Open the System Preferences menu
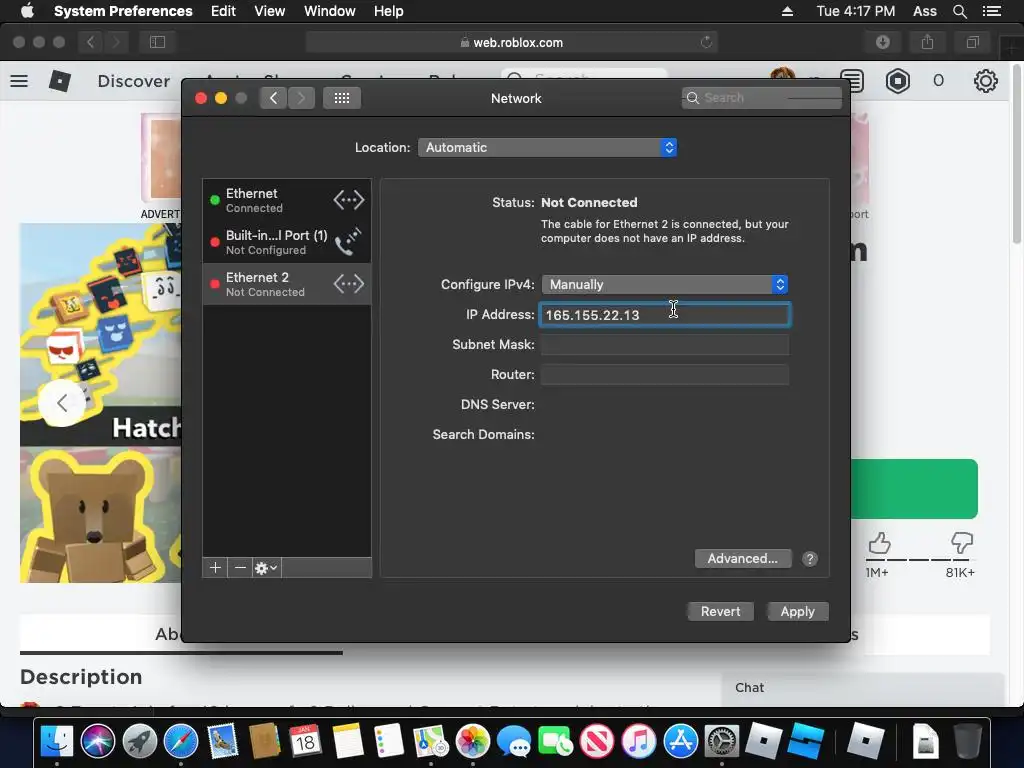1024x768 pixels. coord(123,11)
